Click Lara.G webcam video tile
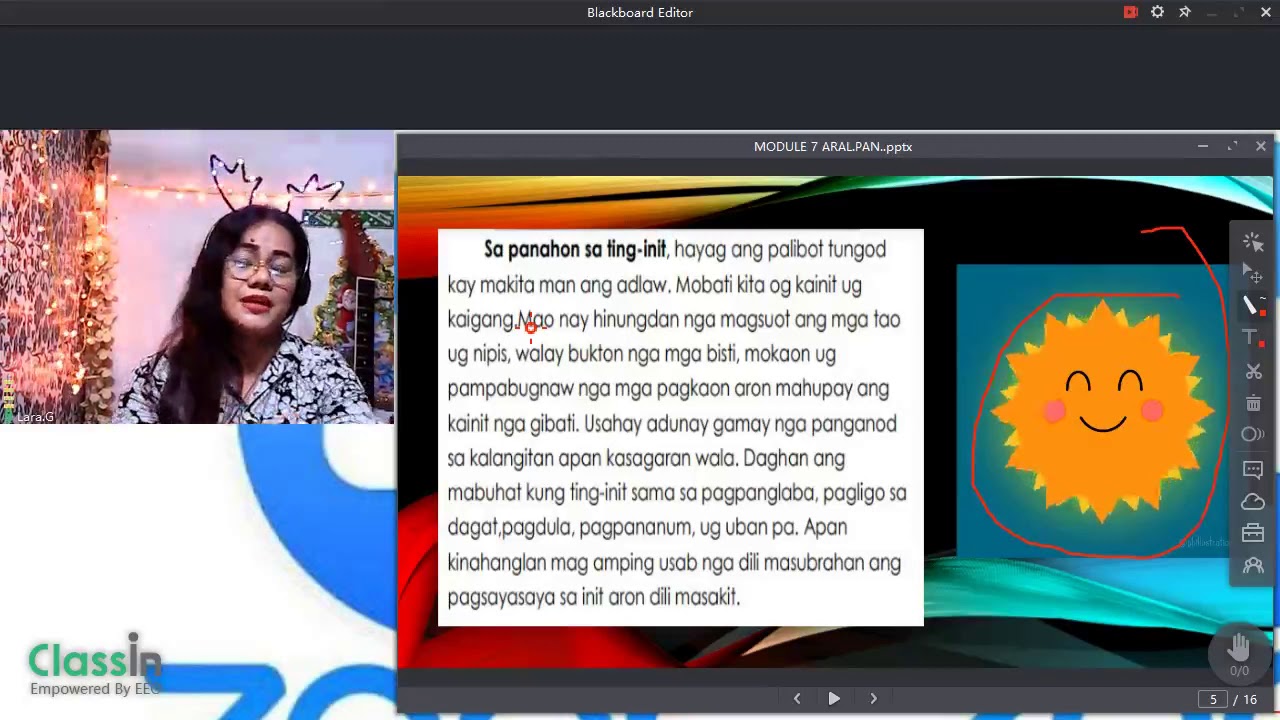 197,277
